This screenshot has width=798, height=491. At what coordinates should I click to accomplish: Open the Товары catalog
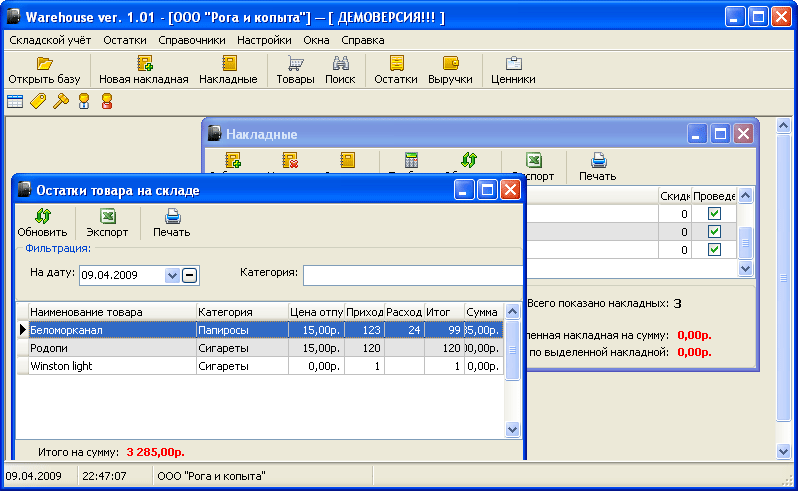[295, 70]
